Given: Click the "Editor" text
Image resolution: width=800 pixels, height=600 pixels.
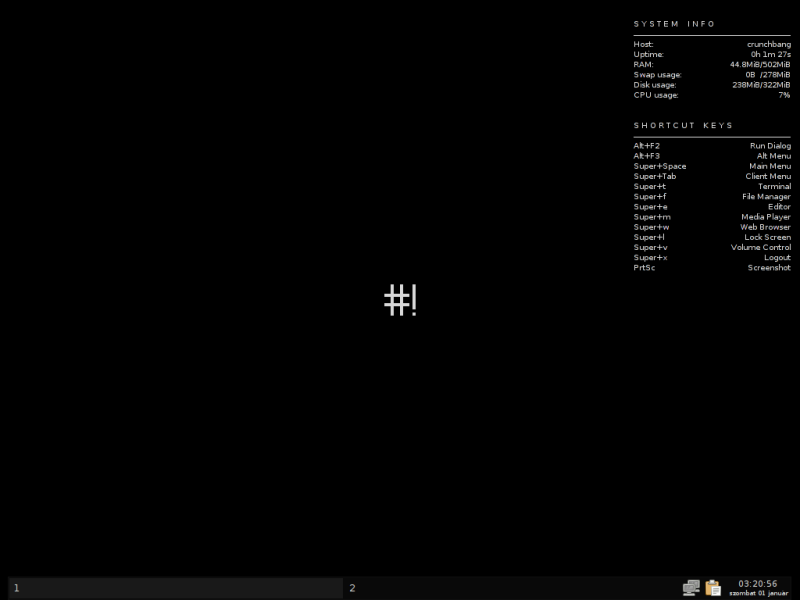Looking at the screenshot, I should click(x=779, y=207).
